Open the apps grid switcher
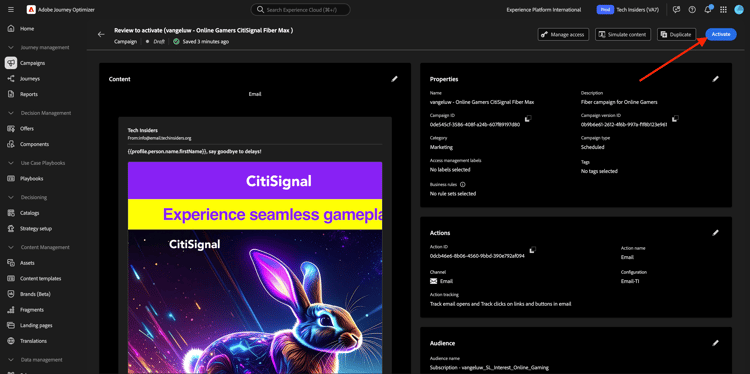The width and height of the screenshot is (750, 374). click(x=723, y=10)
